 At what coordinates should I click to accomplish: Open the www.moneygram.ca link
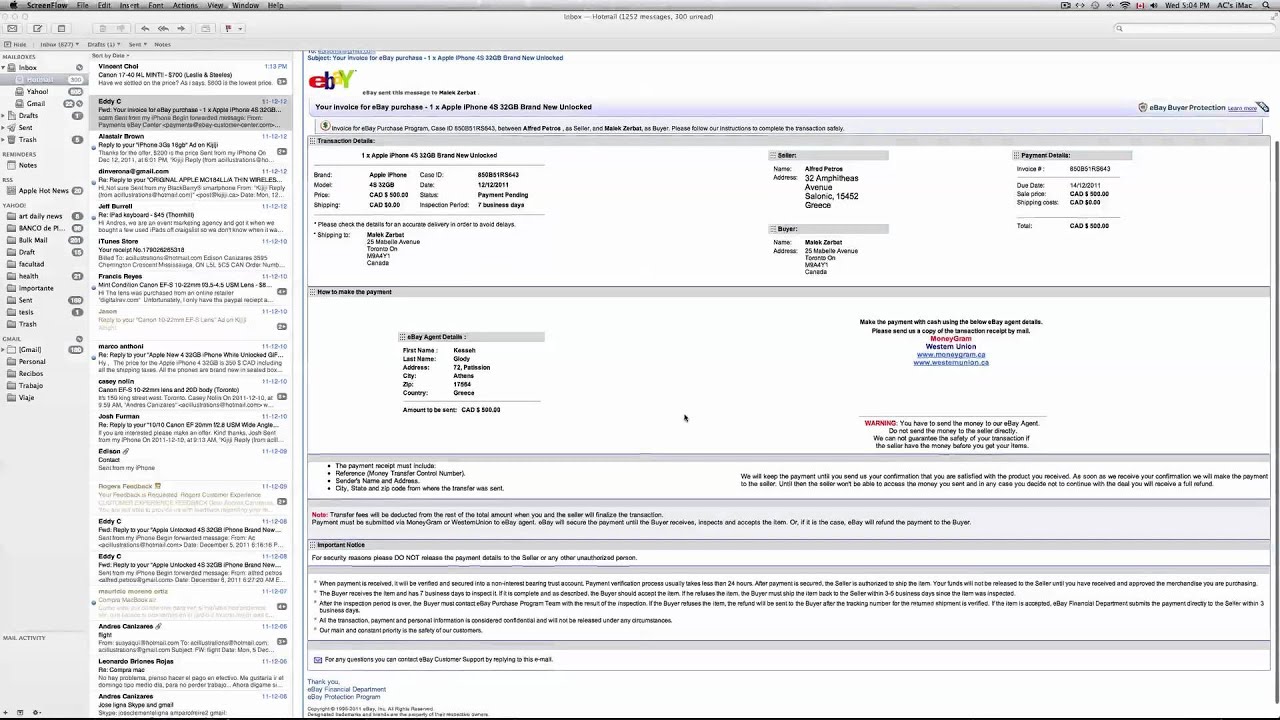(951, 354)
